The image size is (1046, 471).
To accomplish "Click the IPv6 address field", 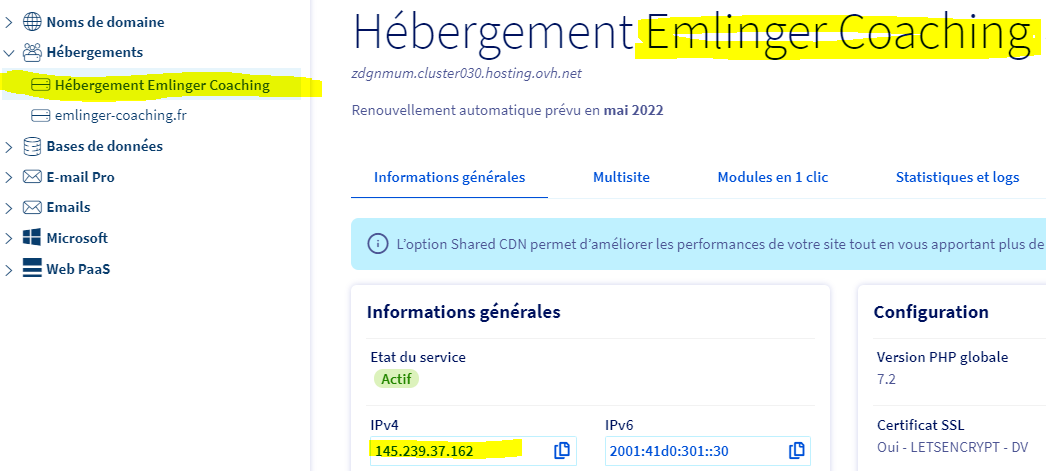I will tap(690, 451).
